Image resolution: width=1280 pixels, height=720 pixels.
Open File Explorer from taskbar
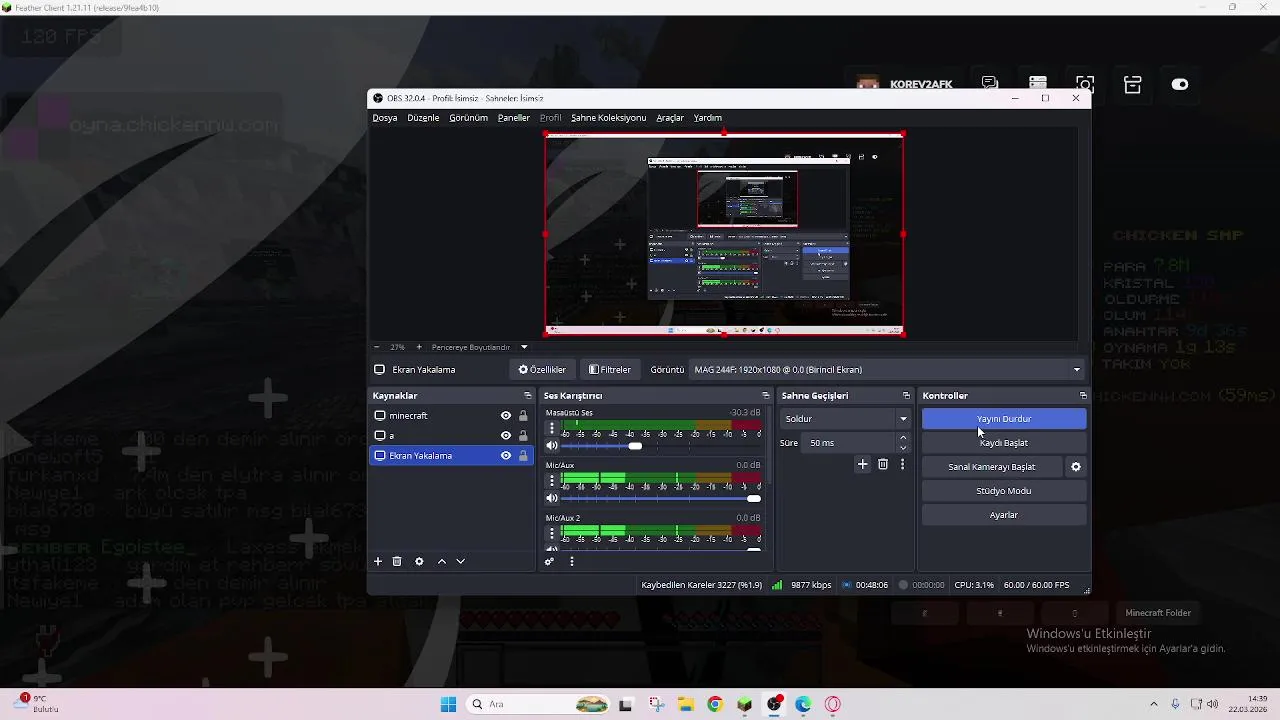[x=685, y=704]
